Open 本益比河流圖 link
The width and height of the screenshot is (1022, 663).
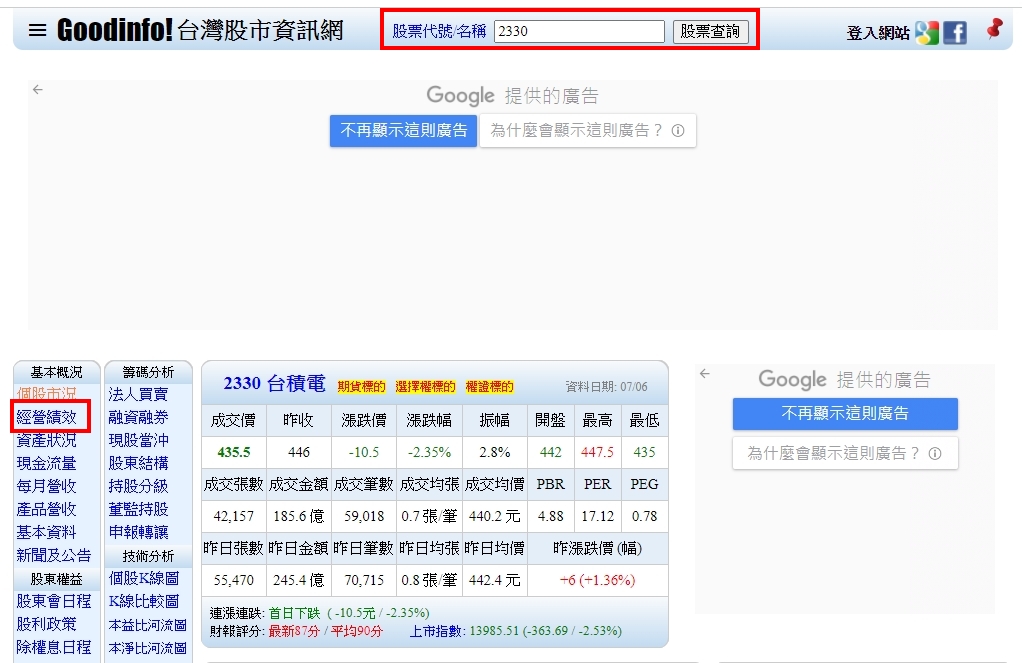click(x=148, y=625)
